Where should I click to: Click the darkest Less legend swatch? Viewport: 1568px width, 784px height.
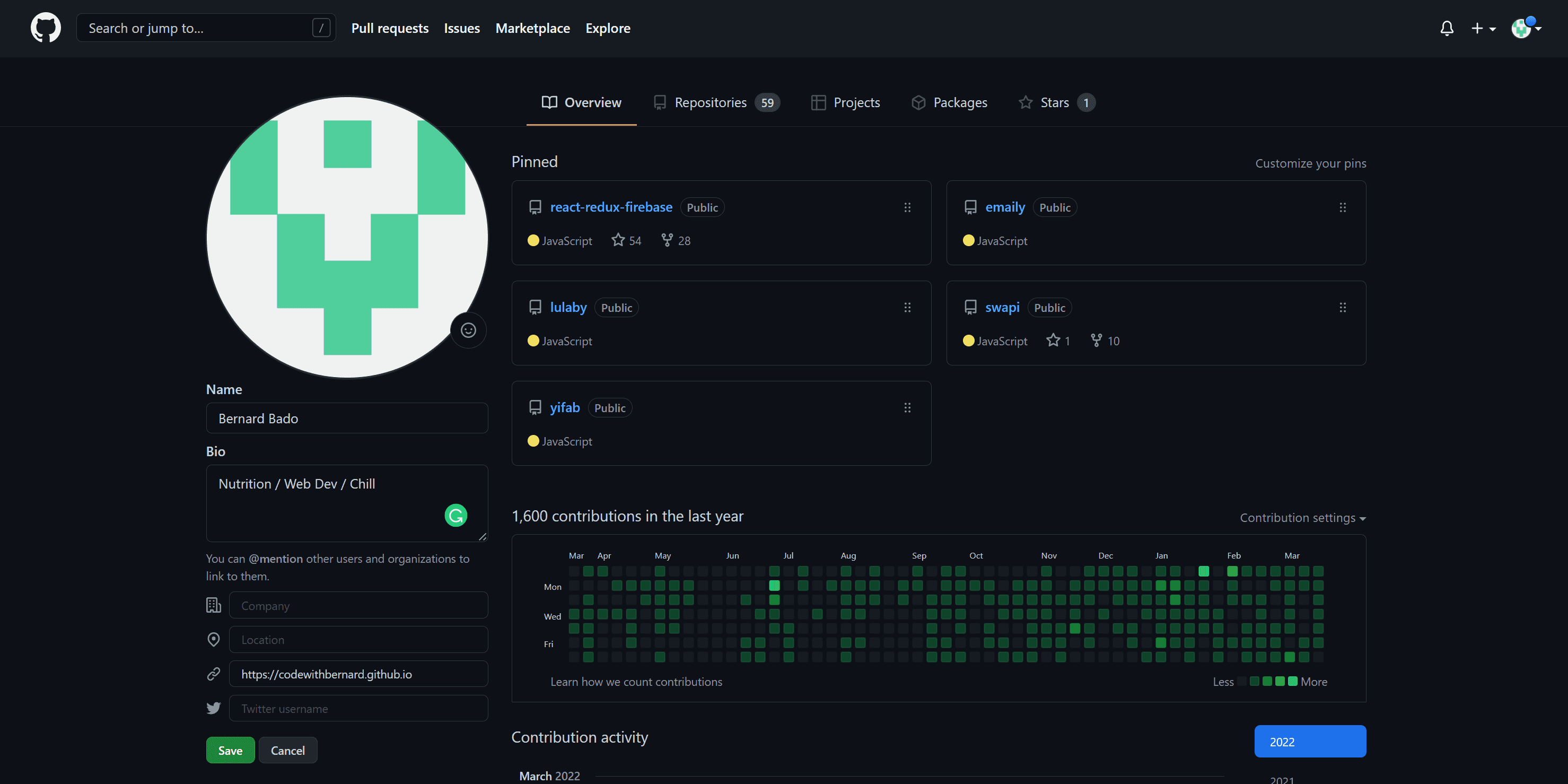coord(1242,681)
